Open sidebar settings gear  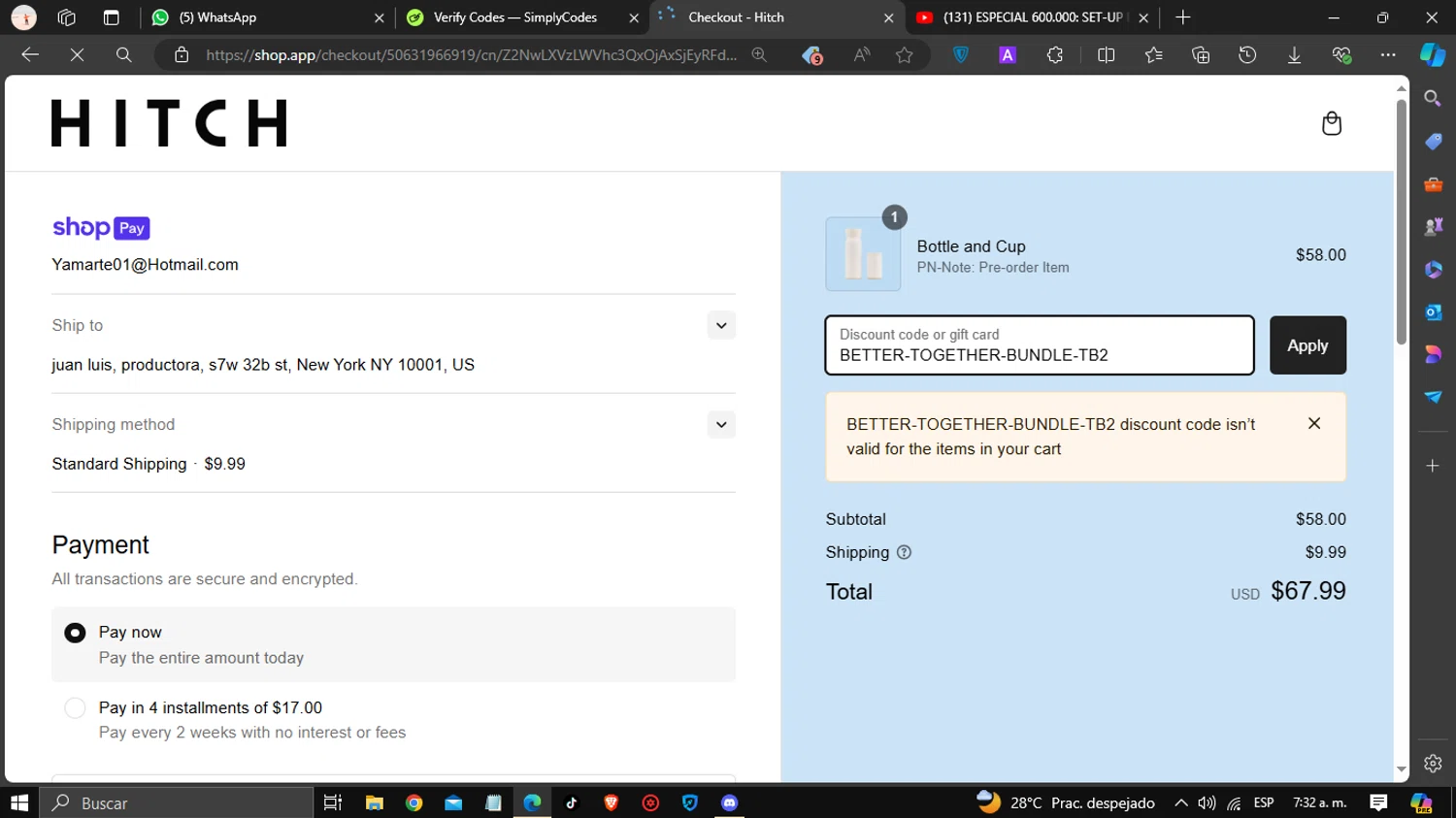coord(1433,764)
